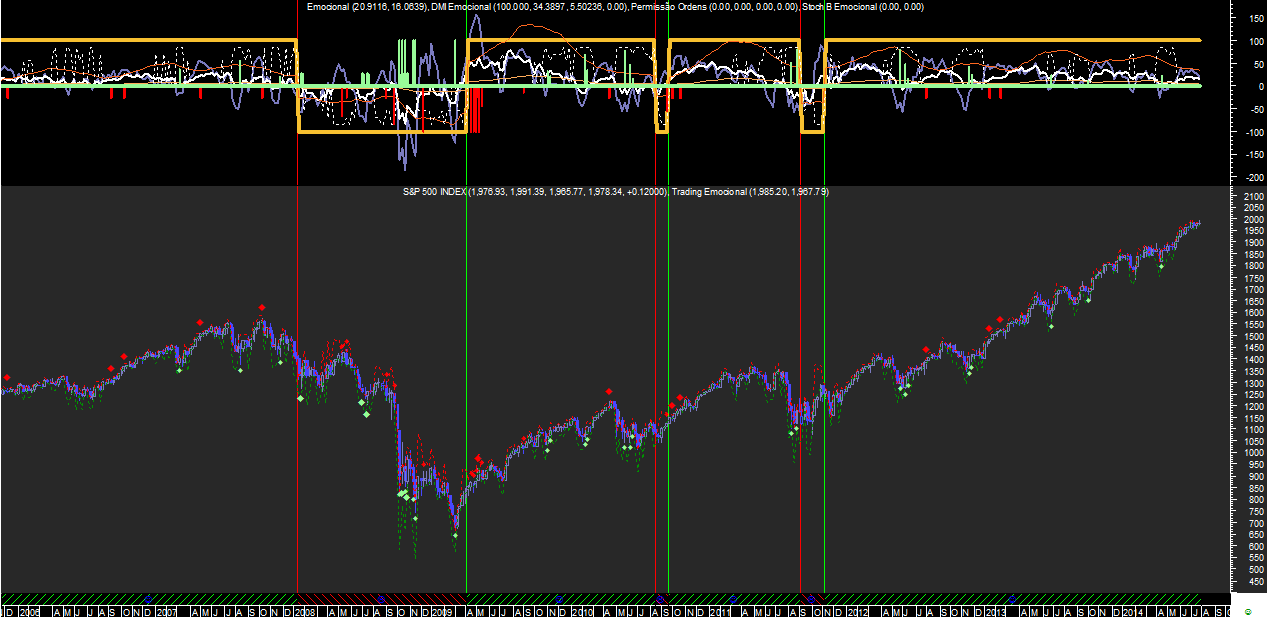
Task: Click the small green icon in bottom-right corner
Action: pos(1248,611)
